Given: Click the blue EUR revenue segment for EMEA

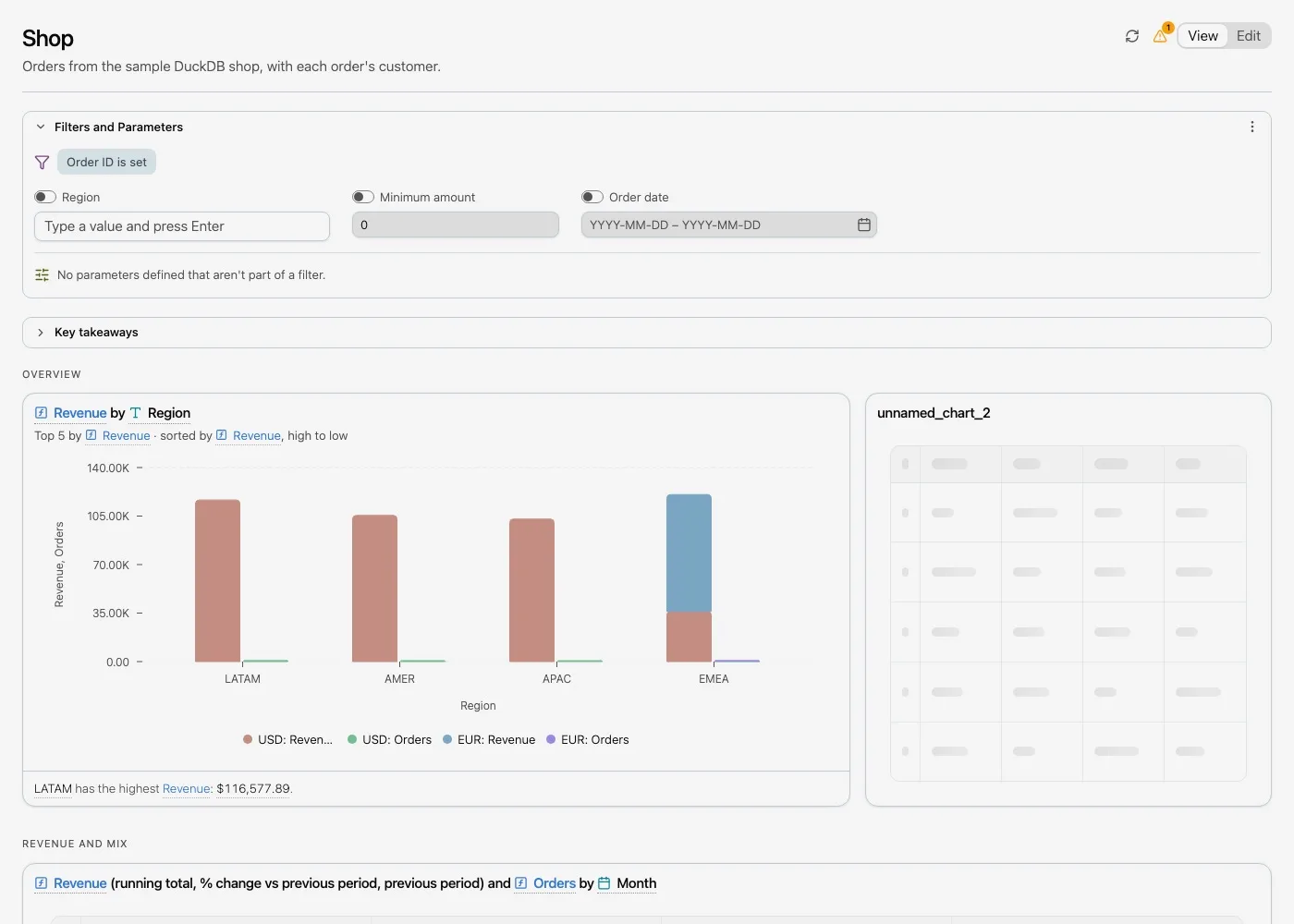Looking at the screenshot, I should click(x=690, y=553).
